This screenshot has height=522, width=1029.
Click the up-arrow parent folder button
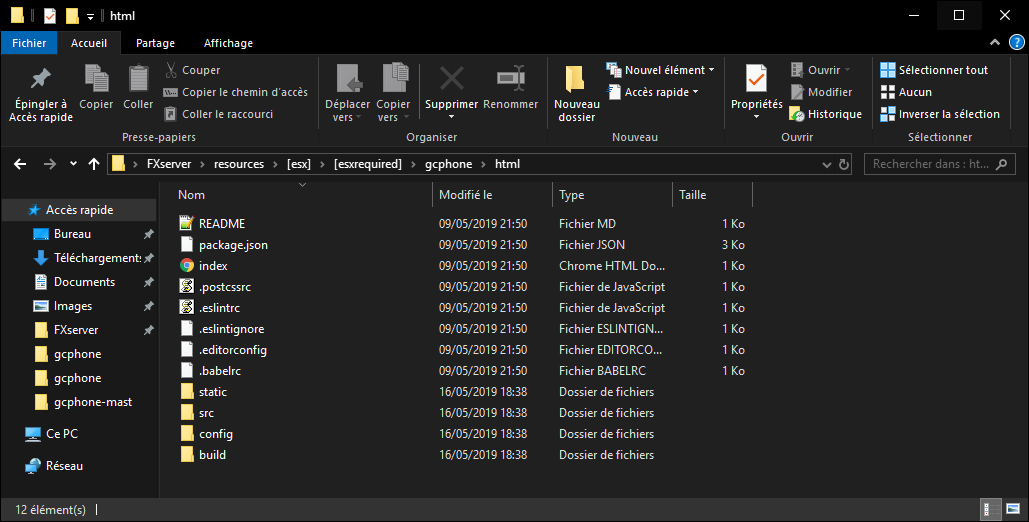tap(94, 164)
